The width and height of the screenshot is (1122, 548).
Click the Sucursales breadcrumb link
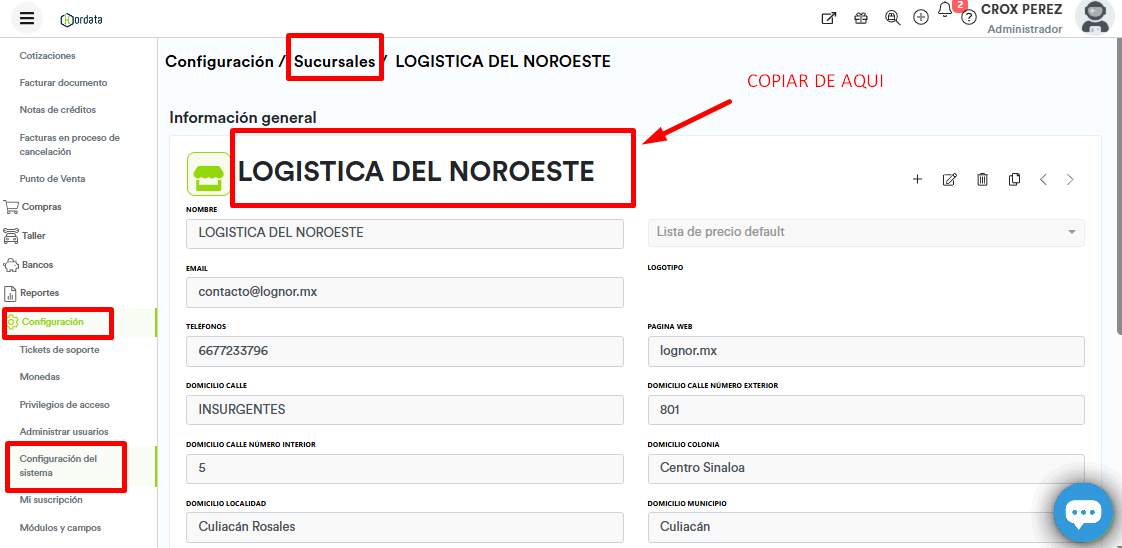coord(334,62)
